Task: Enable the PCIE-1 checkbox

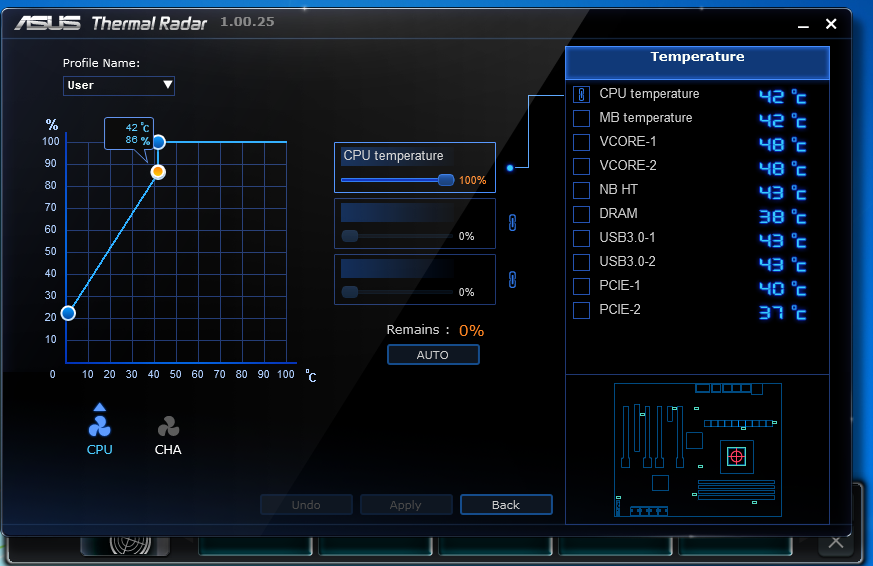Action: pos(581,286)
